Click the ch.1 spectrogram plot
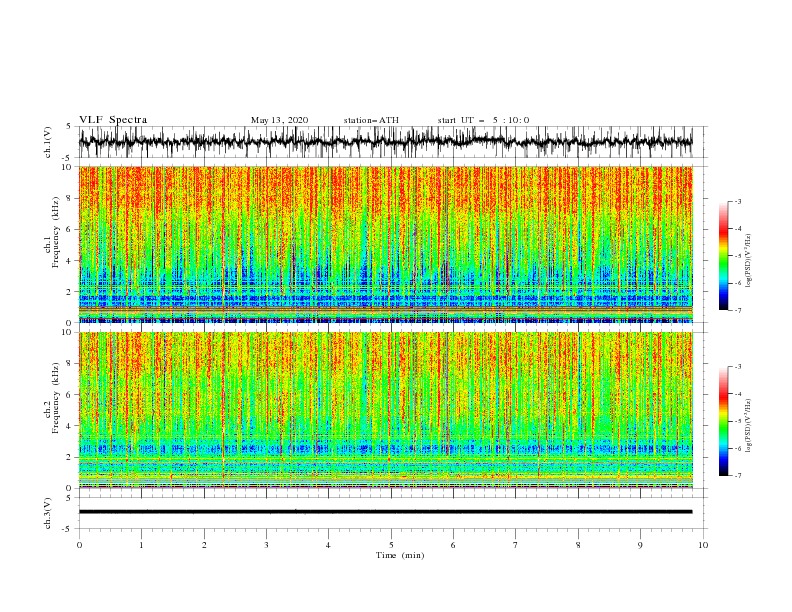792x612 pixels. [386, 244]
